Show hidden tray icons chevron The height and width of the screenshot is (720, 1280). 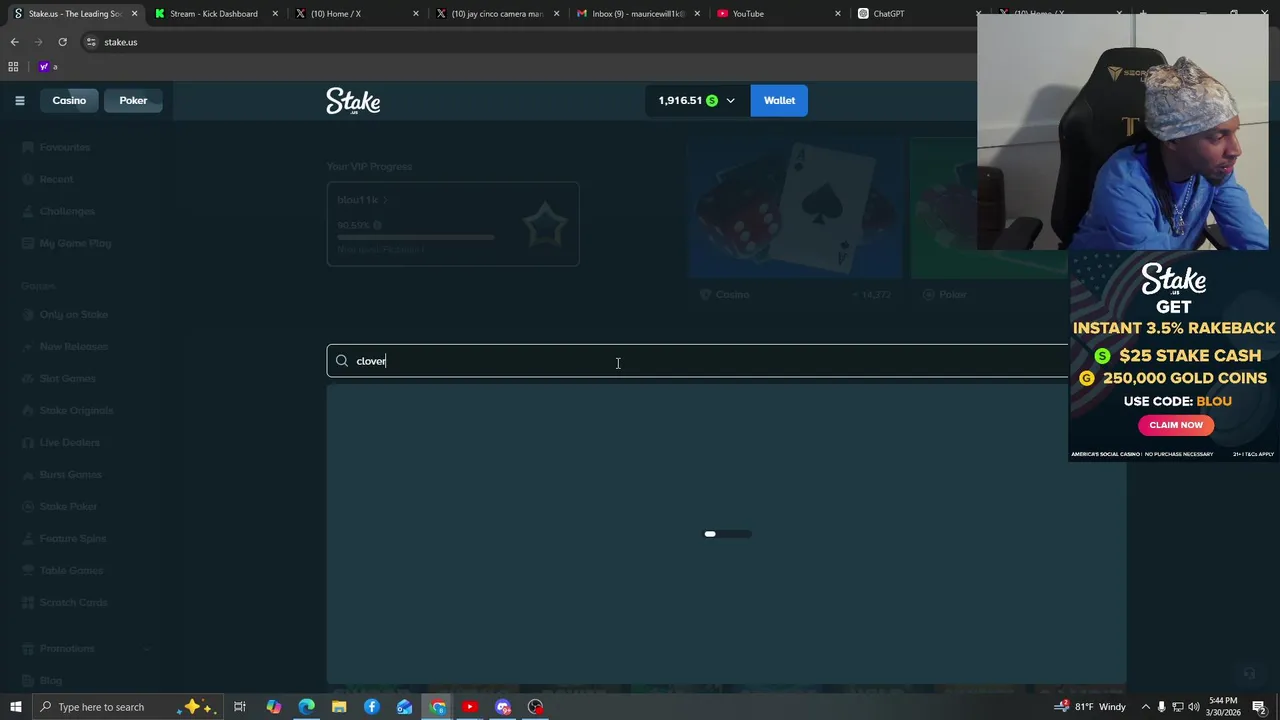coord(1146,707)
